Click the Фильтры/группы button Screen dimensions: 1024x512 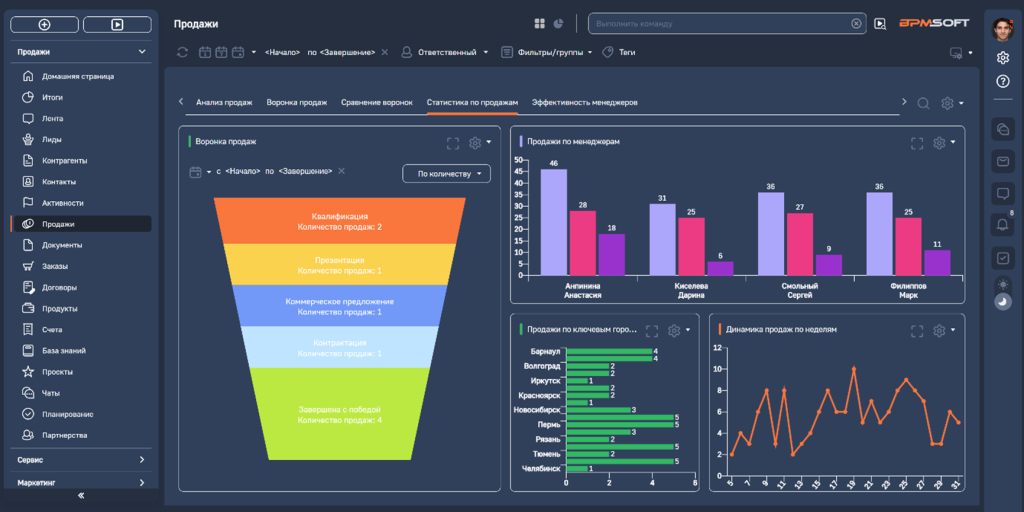pyautogui.click(x=547, y=52)
